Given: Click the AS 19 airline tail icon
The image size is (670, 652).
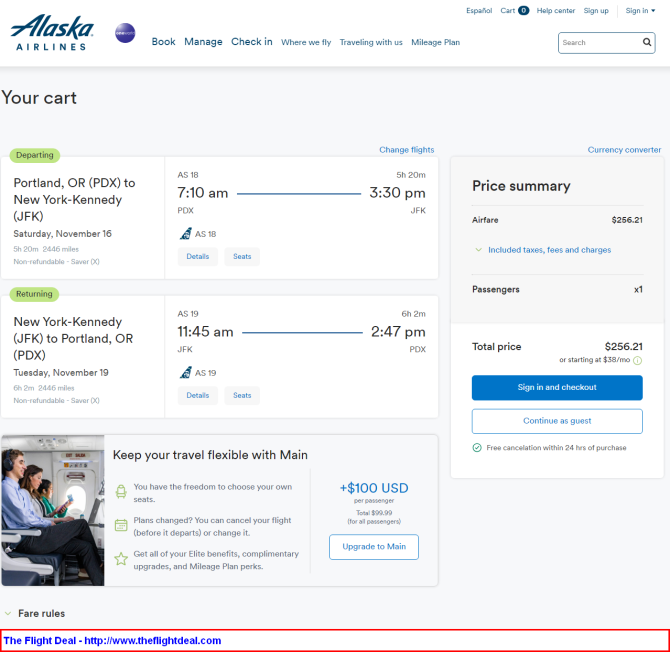Looking at the screenshot, I should tap(185, 373).
